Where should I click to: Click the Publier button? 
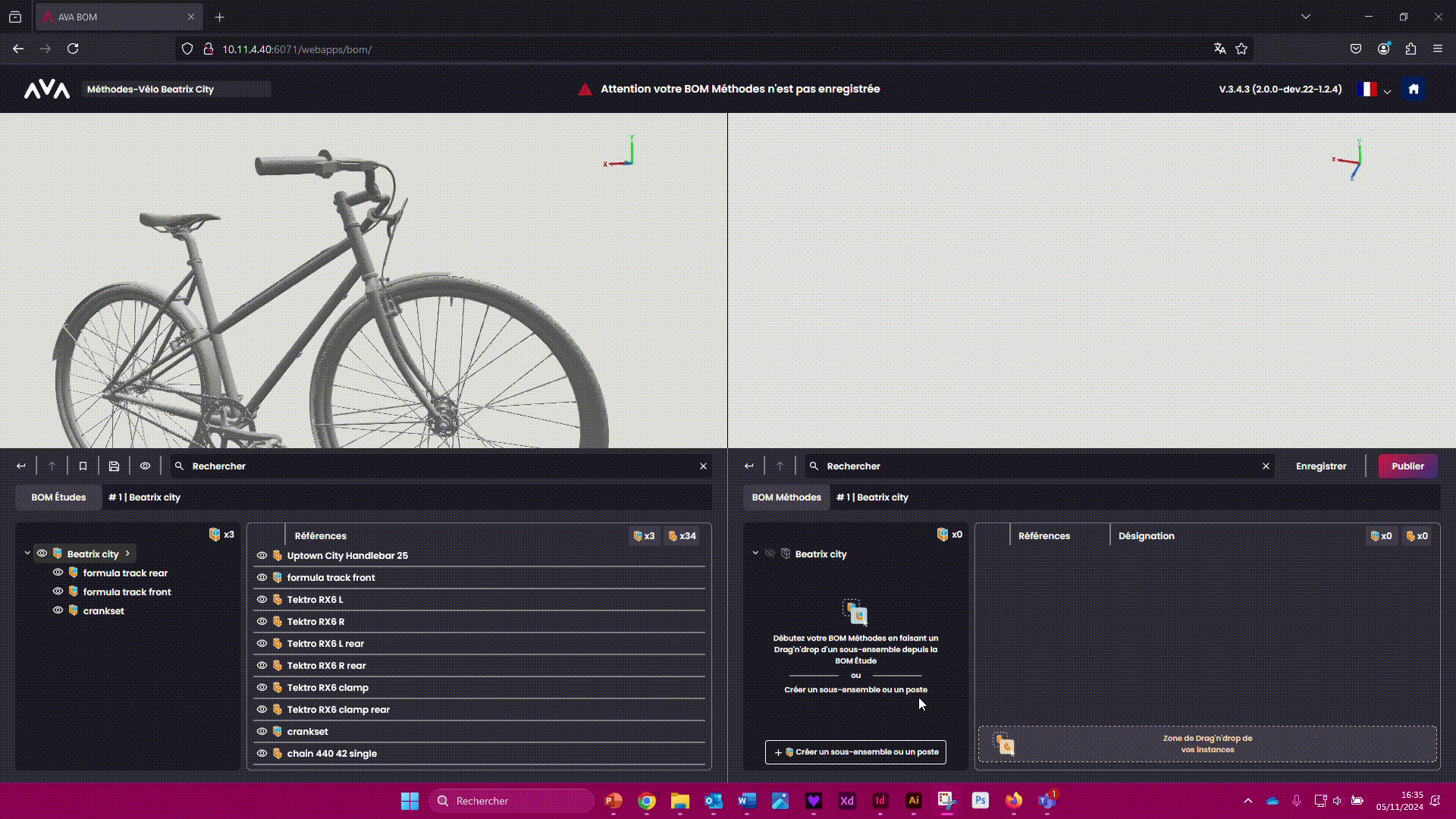coord(1407,466)
